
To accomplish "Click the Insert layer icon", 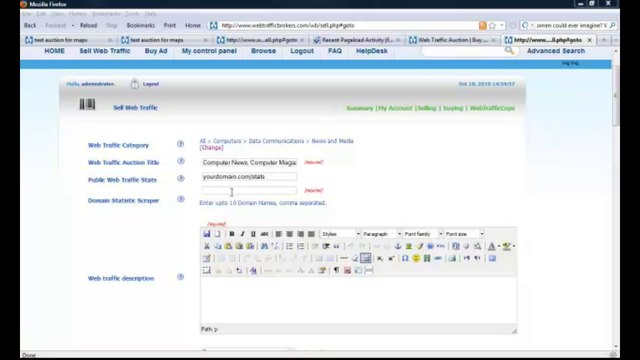I will coord(207,270).
